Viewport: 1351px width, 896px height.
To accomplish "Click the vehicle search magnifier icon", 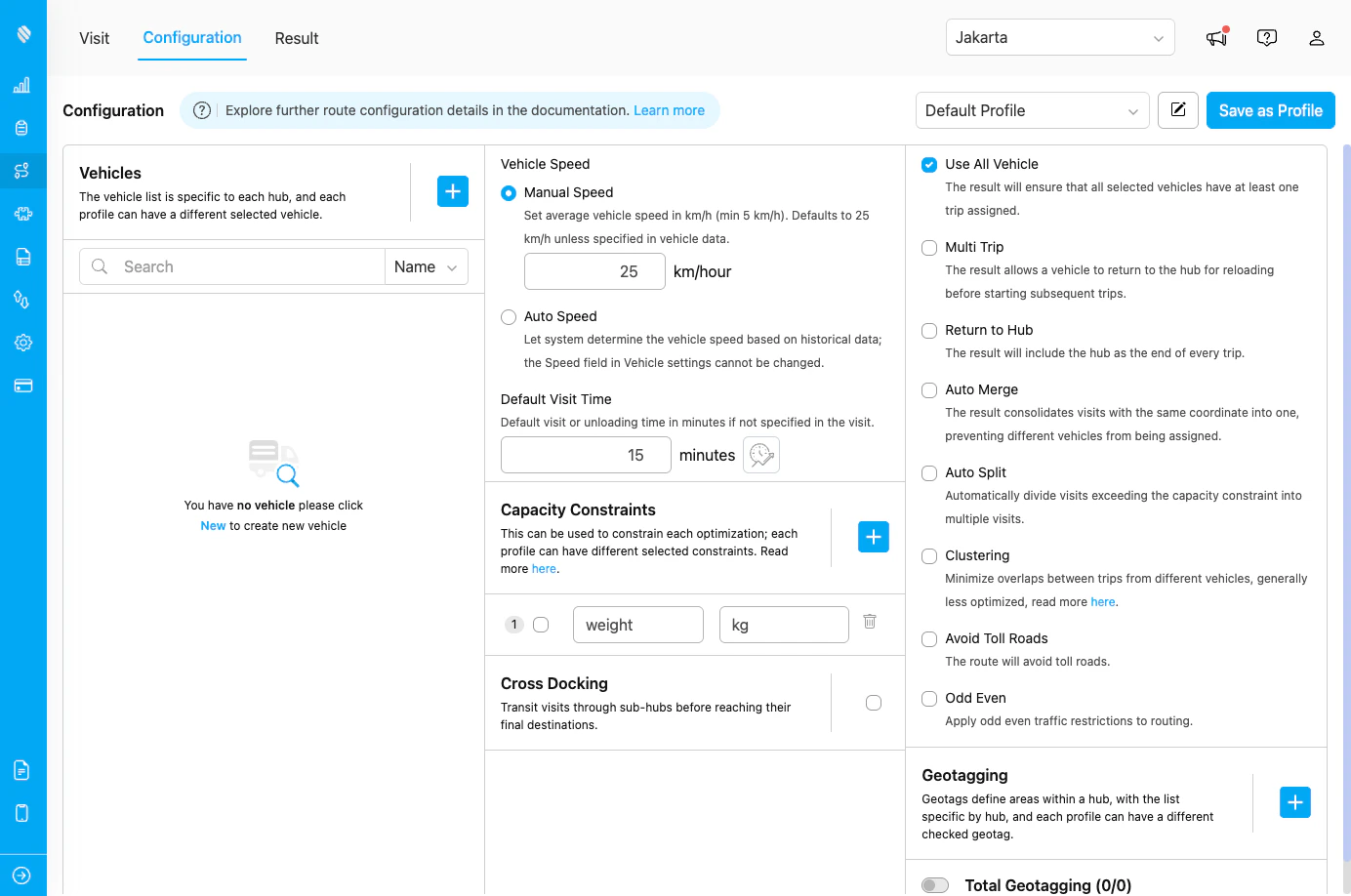I will 100,266.
